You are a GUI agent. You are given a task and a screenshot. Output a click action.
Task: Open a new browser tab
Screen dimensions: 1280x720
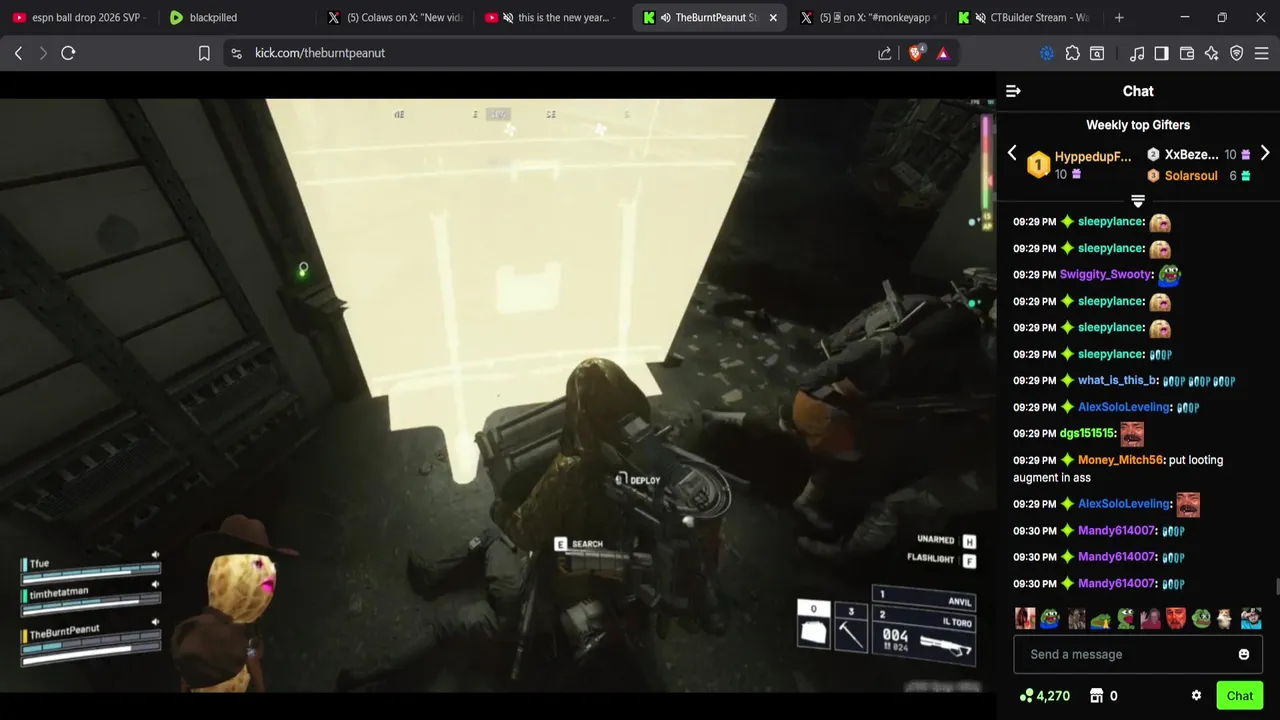point(1119,17)
